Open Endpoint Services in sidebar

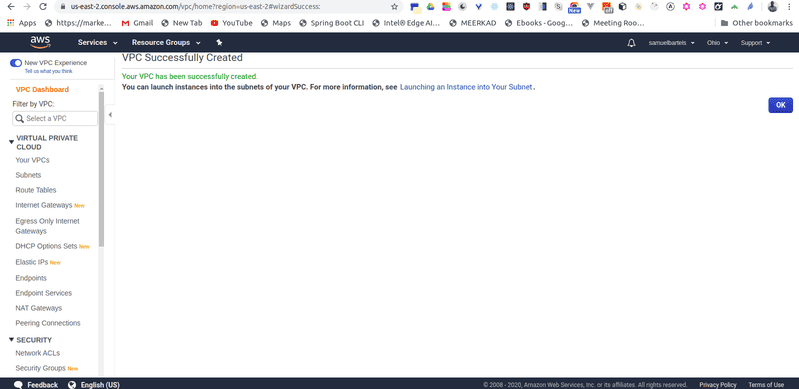[x=43, y=293]
